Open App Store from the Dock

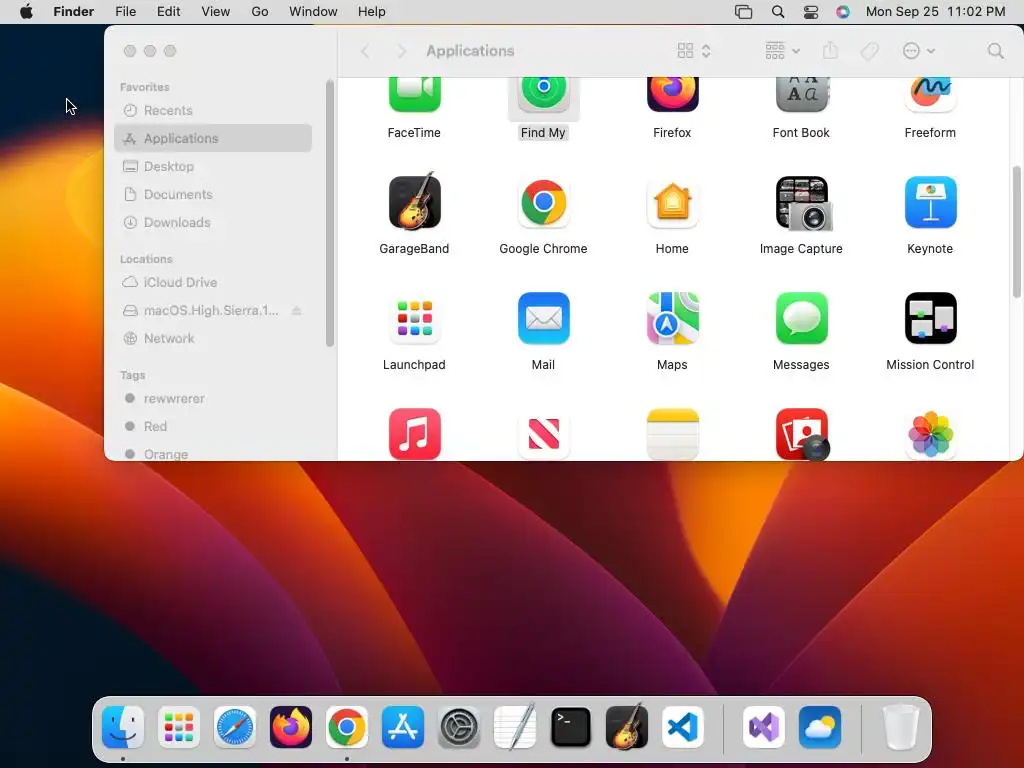click(x=403, y=727)
